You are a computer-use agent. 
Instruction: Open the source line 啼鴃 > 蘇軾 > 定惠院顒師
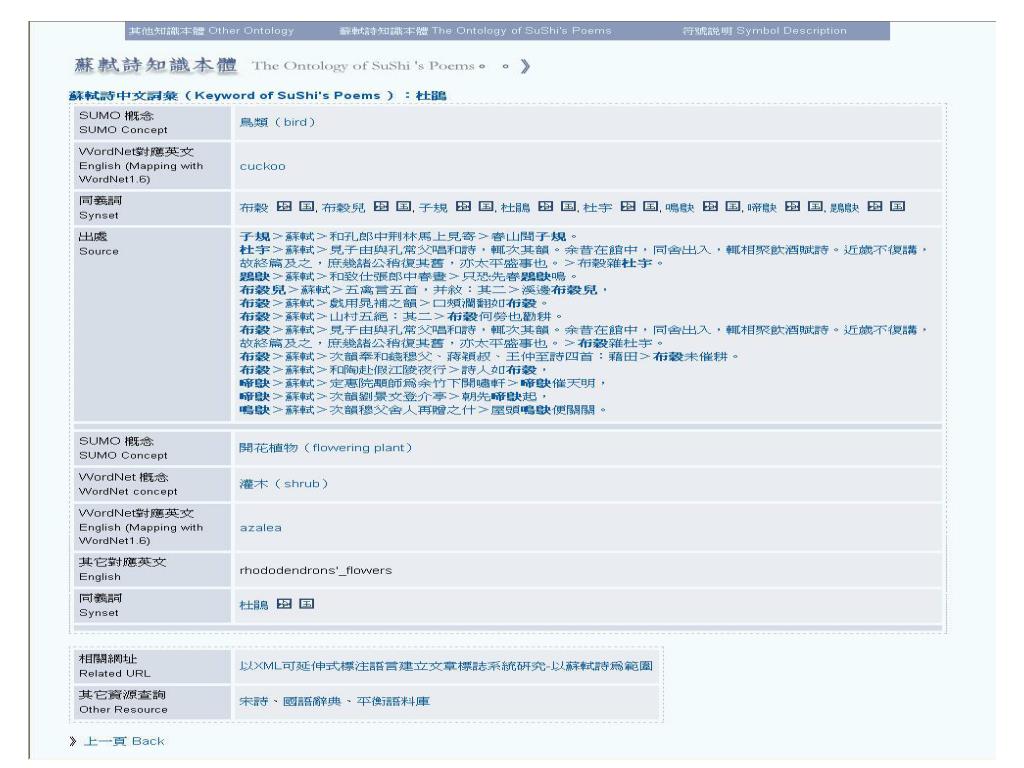[x=423, y=383]
